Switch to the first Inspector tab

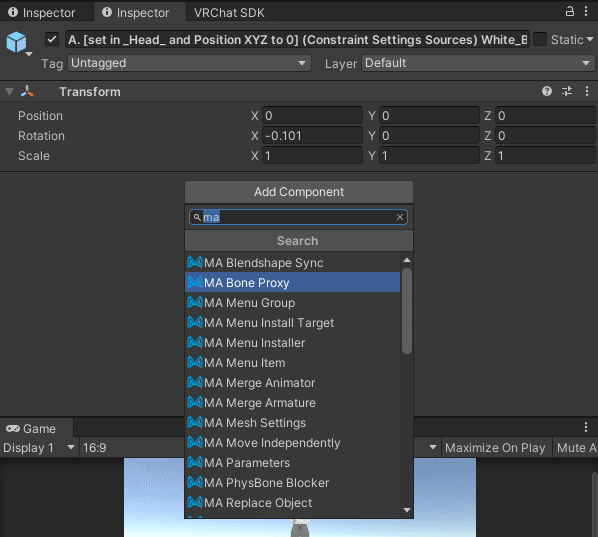click(x=42, y=13)
